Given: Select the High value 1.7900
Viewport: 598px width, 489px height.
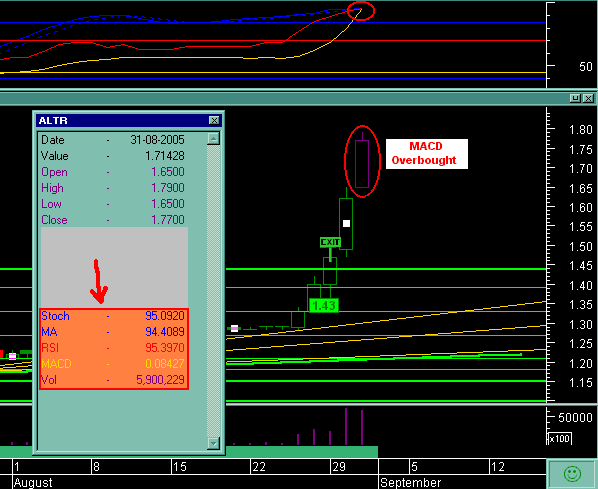Looking at the screenshot, I should pos(168,188).
